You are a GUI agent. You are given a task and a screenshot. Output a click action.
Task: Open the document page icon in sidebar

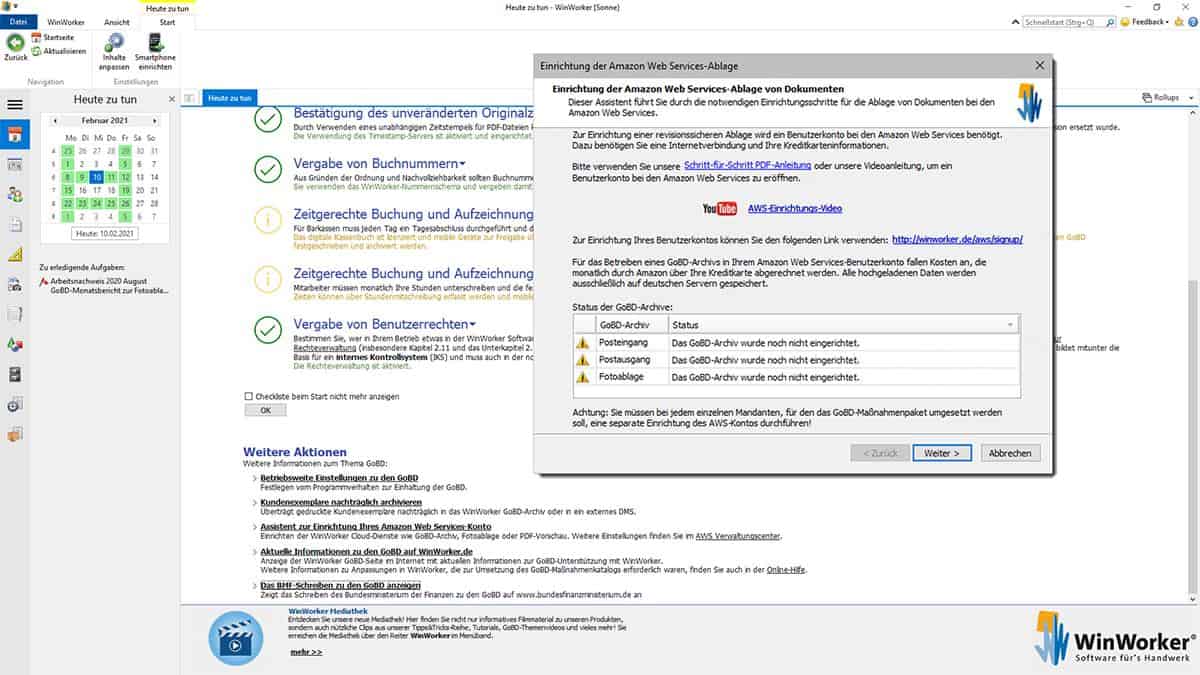pos(15,224)
